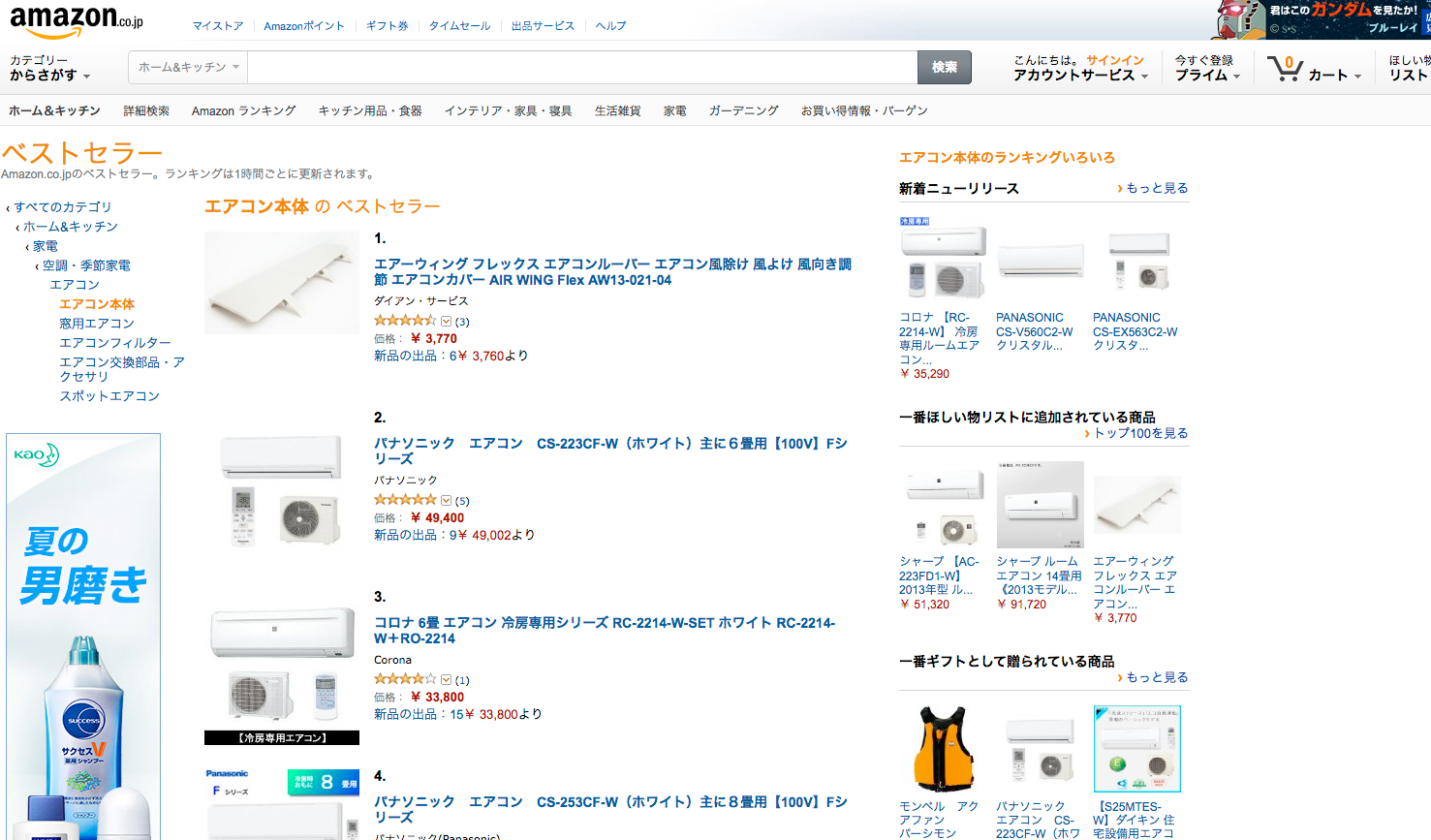Select 空調・季節家電 in sidebar tree
Image resolution: width=1431 pixels, height=840 pixels.
click(86, 265)
